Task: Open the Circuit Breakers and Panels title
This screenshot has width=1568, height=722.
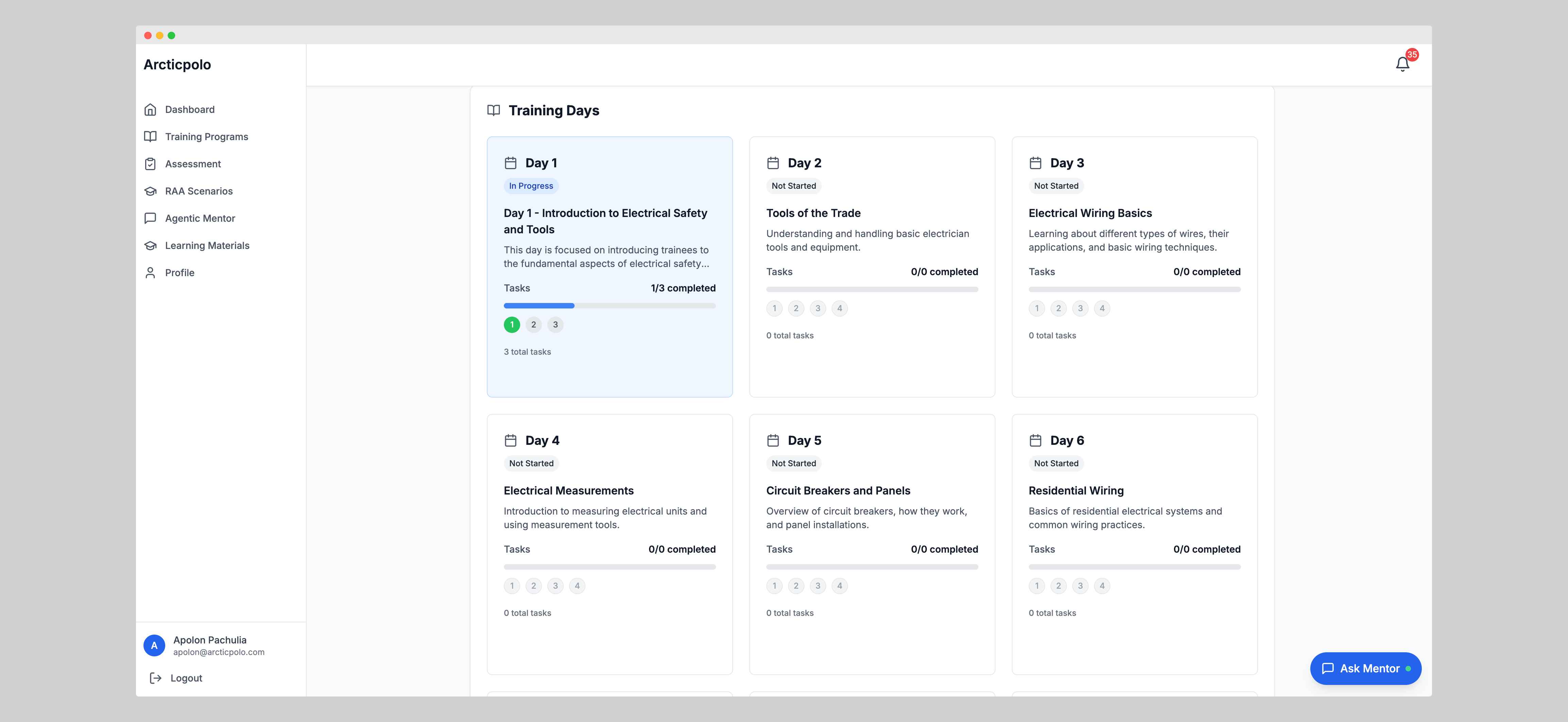Action: [838, 491]
